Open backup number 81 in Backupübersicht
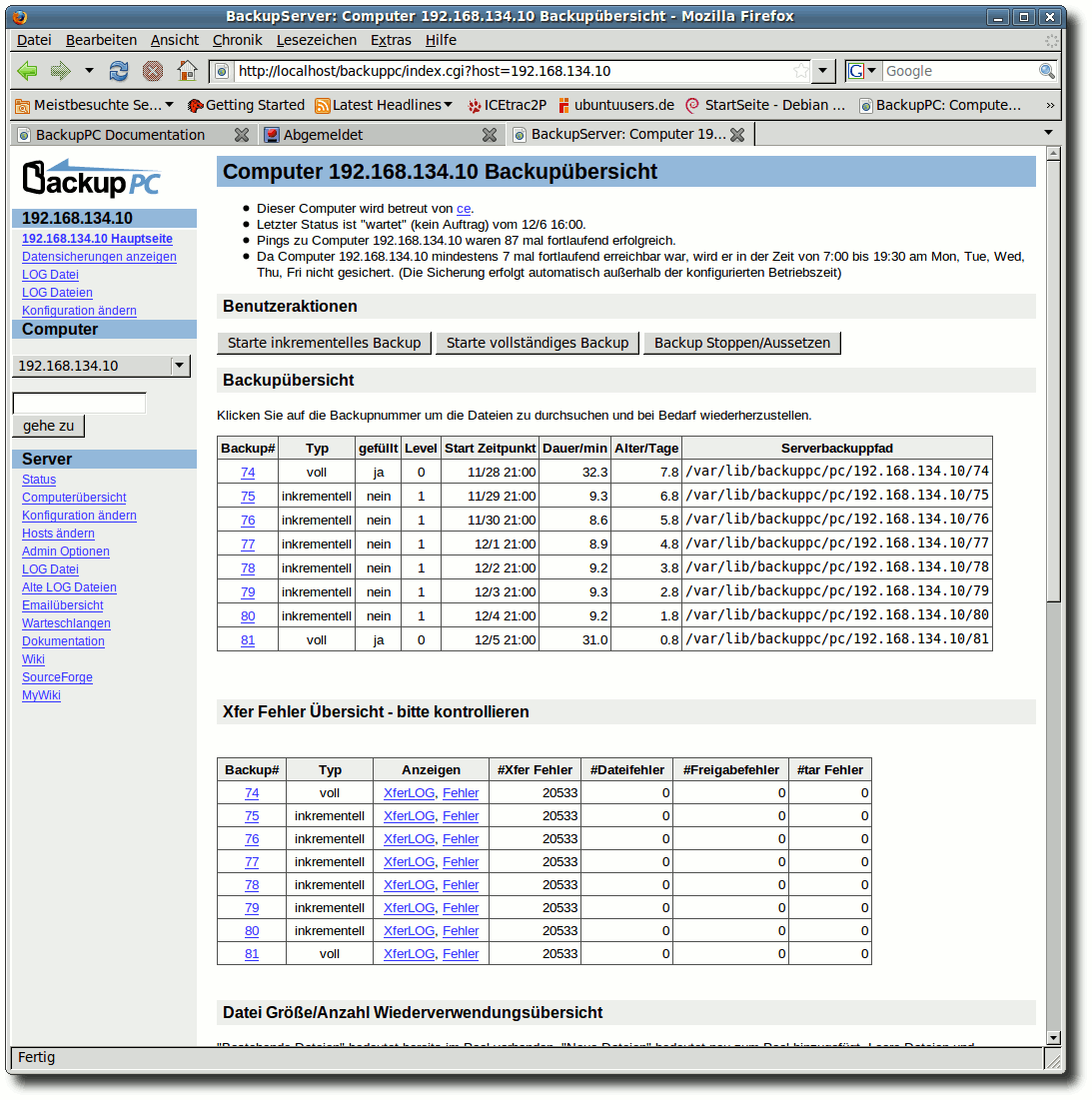 pyautogui.click(x=248, y=640)
